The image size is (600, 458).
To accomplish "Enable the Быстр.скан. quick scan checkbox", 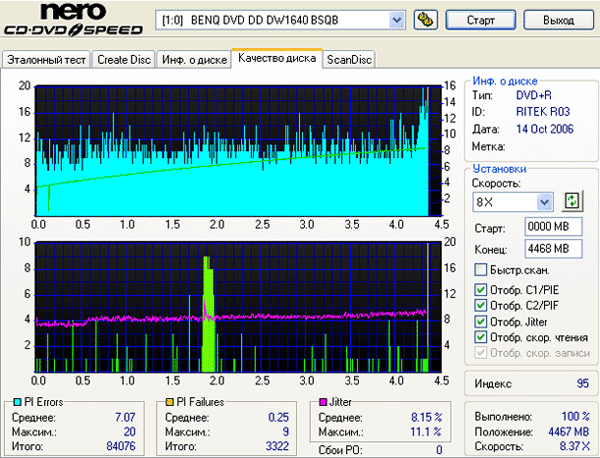I will 481,270.
